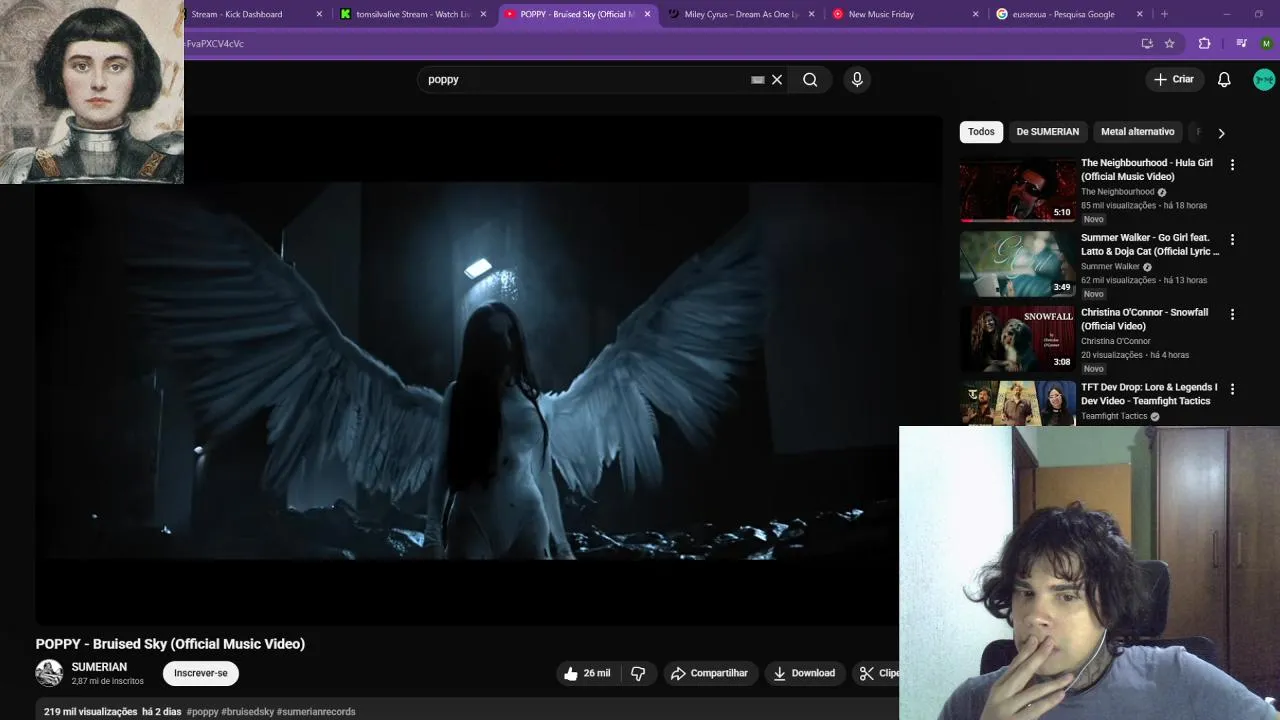Image resolution: width=1280 pixels, height=720 pixels.
Task: Select the De SUMERIAN filter chip
Action: click(x=1047, y=132)
